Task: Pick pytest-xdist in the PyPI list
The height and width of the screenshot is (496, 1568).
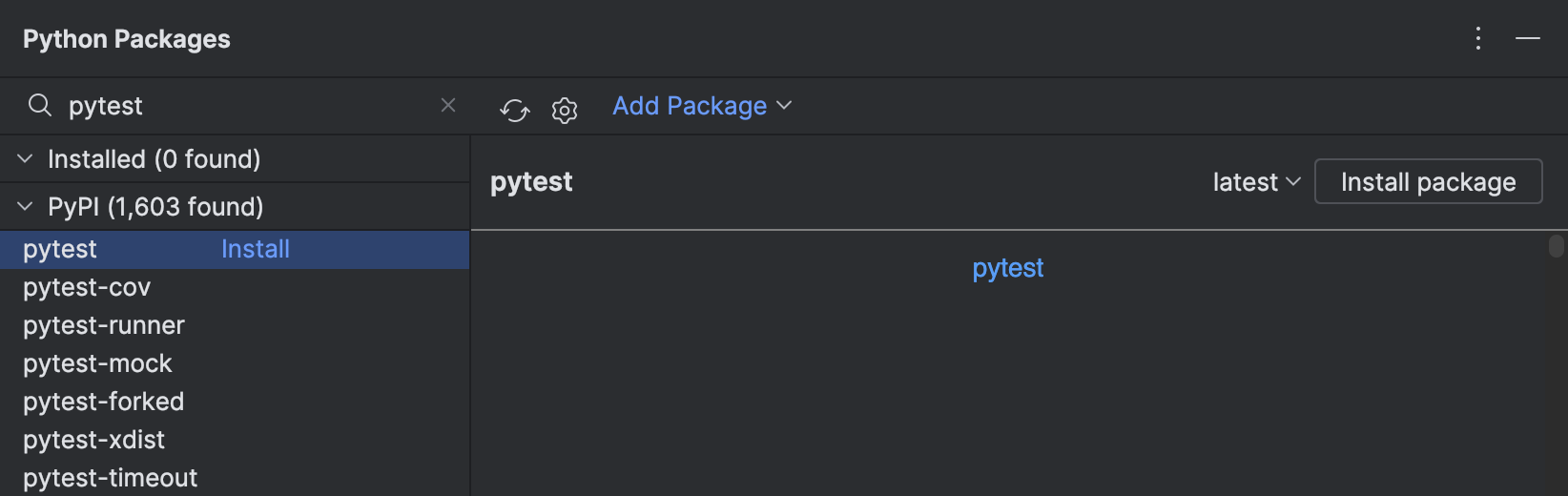Action: [93, 440]
